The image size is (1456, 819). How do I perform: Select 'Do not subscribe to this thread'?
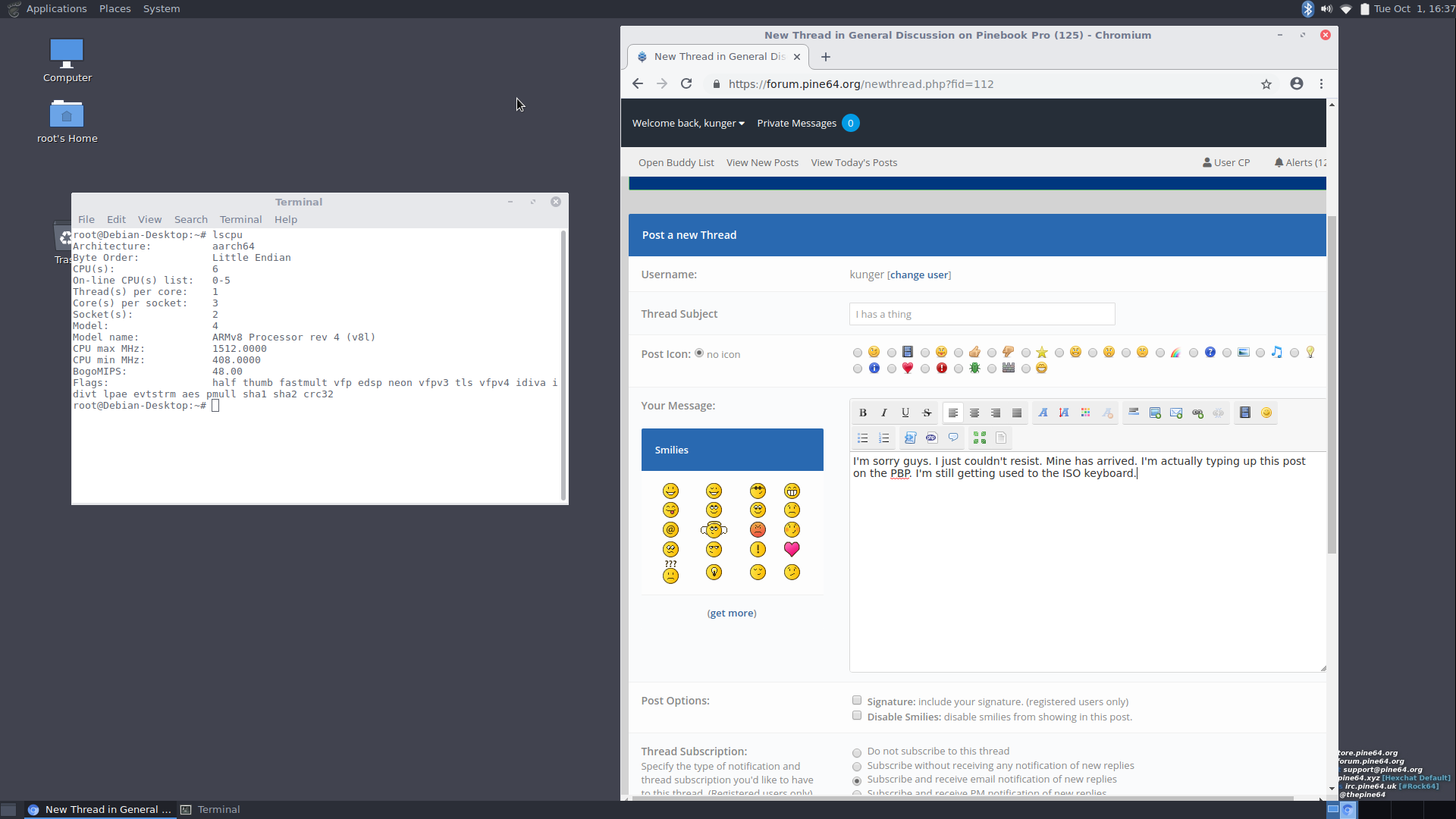click(857, 752)
